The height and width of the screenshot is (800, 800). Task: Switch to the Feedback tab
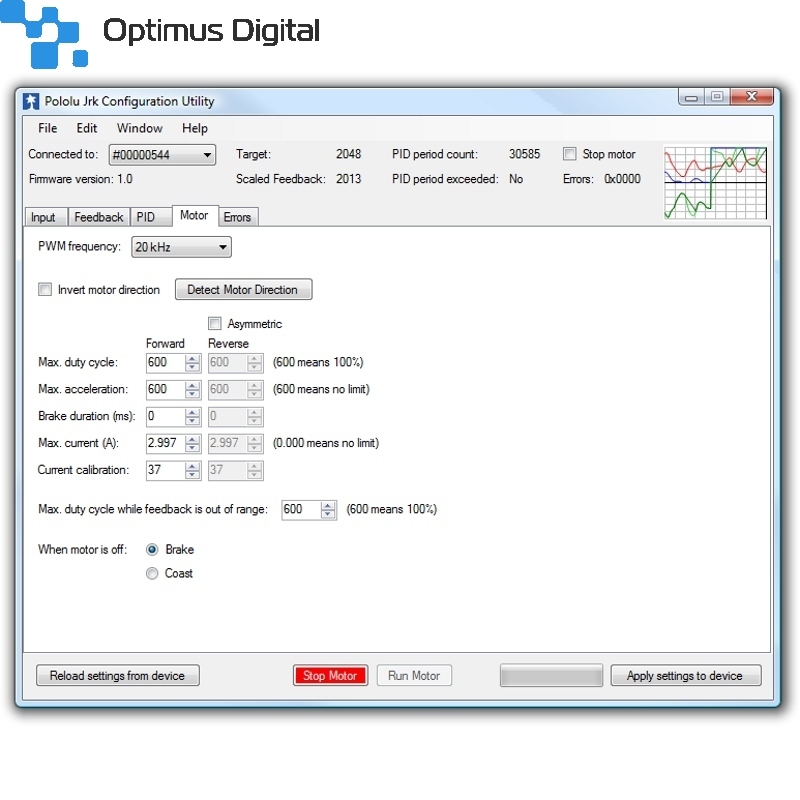tap(99, 217)
